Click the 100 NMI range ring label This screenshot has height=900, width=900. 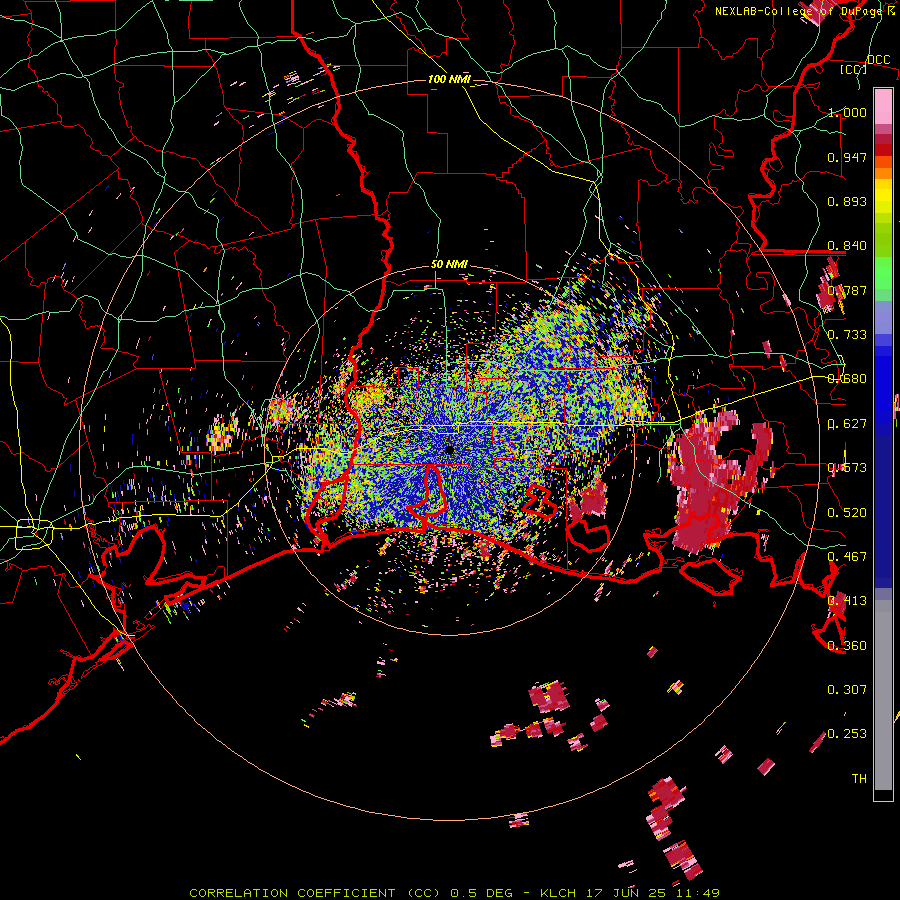pos(449,79)
